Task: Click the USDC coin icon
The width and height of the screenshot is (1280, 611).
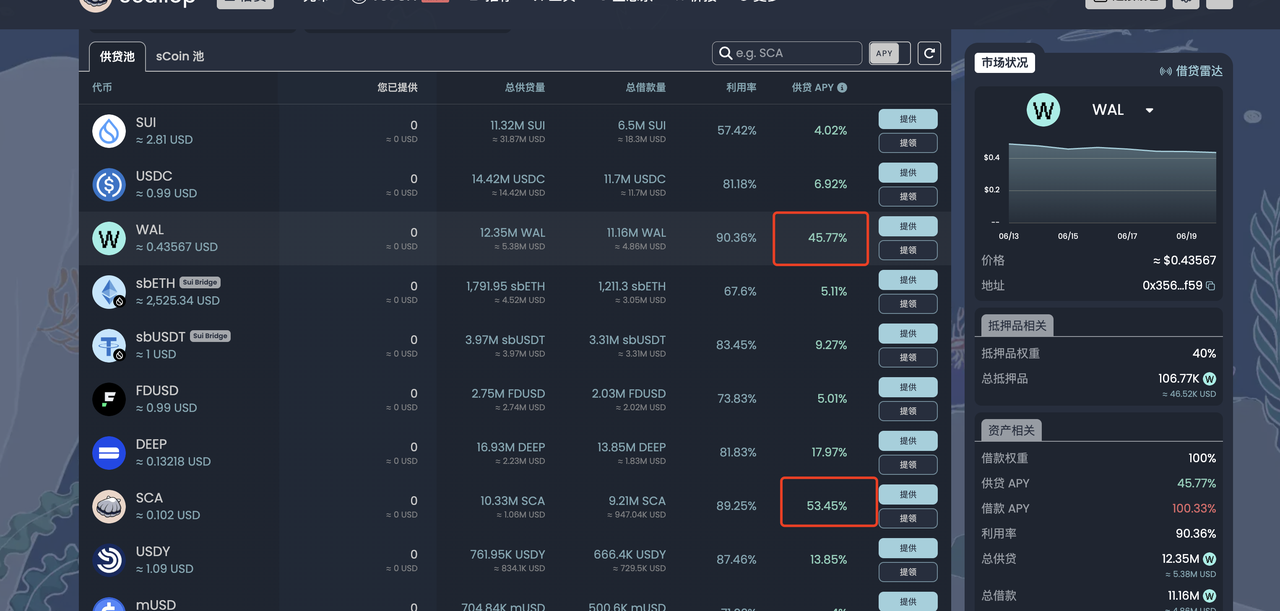Action: (x=109, y=185)
